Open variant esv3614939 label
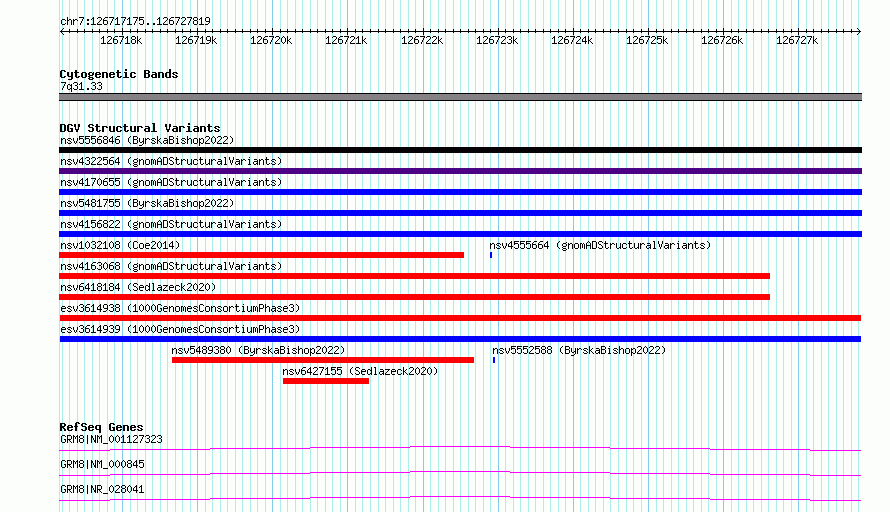The image size is (890, 512). (x=180, y=329)
